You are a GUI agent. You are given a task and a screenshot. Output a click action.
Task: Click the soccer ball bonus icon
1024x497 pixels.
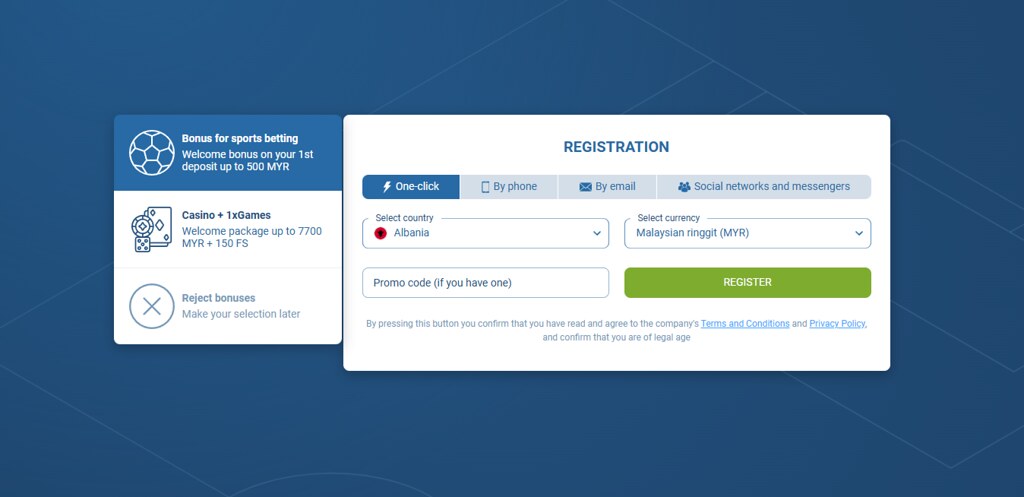152,153
